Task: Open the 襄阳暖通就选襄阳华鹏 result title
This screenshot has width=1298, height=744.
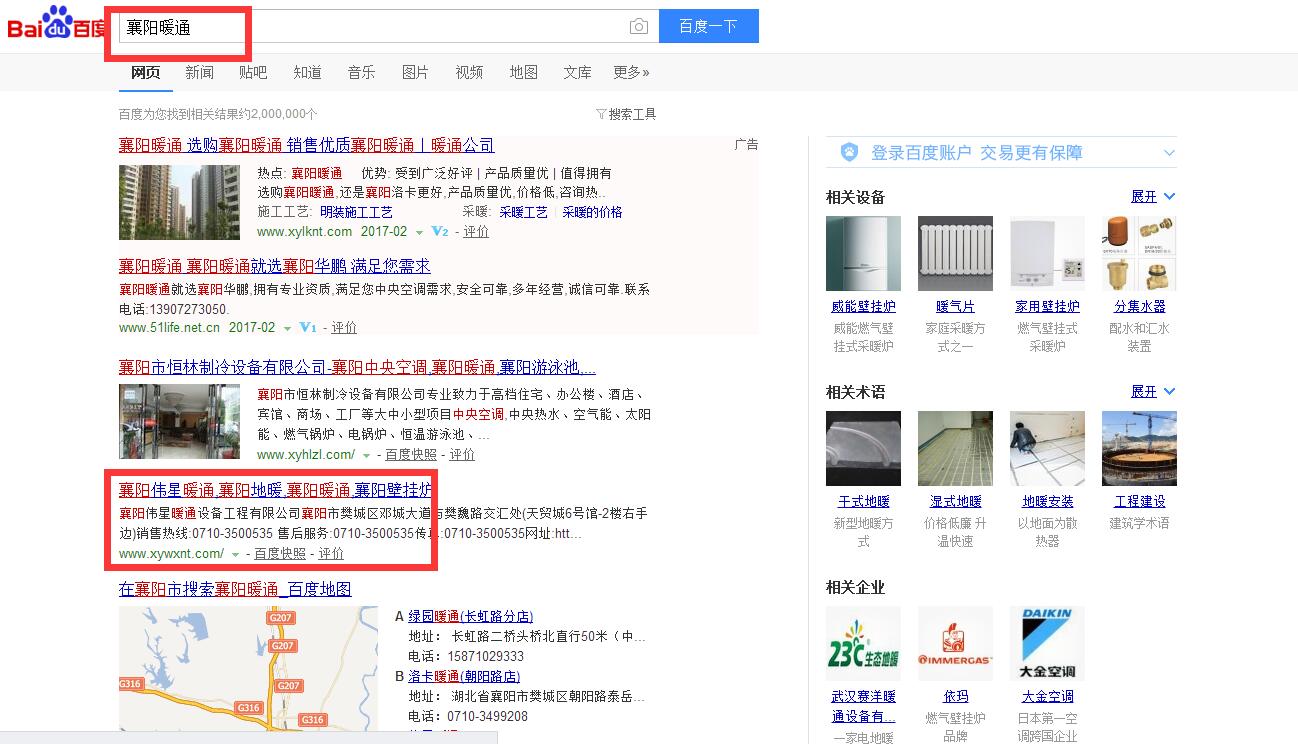Action: 275,266
